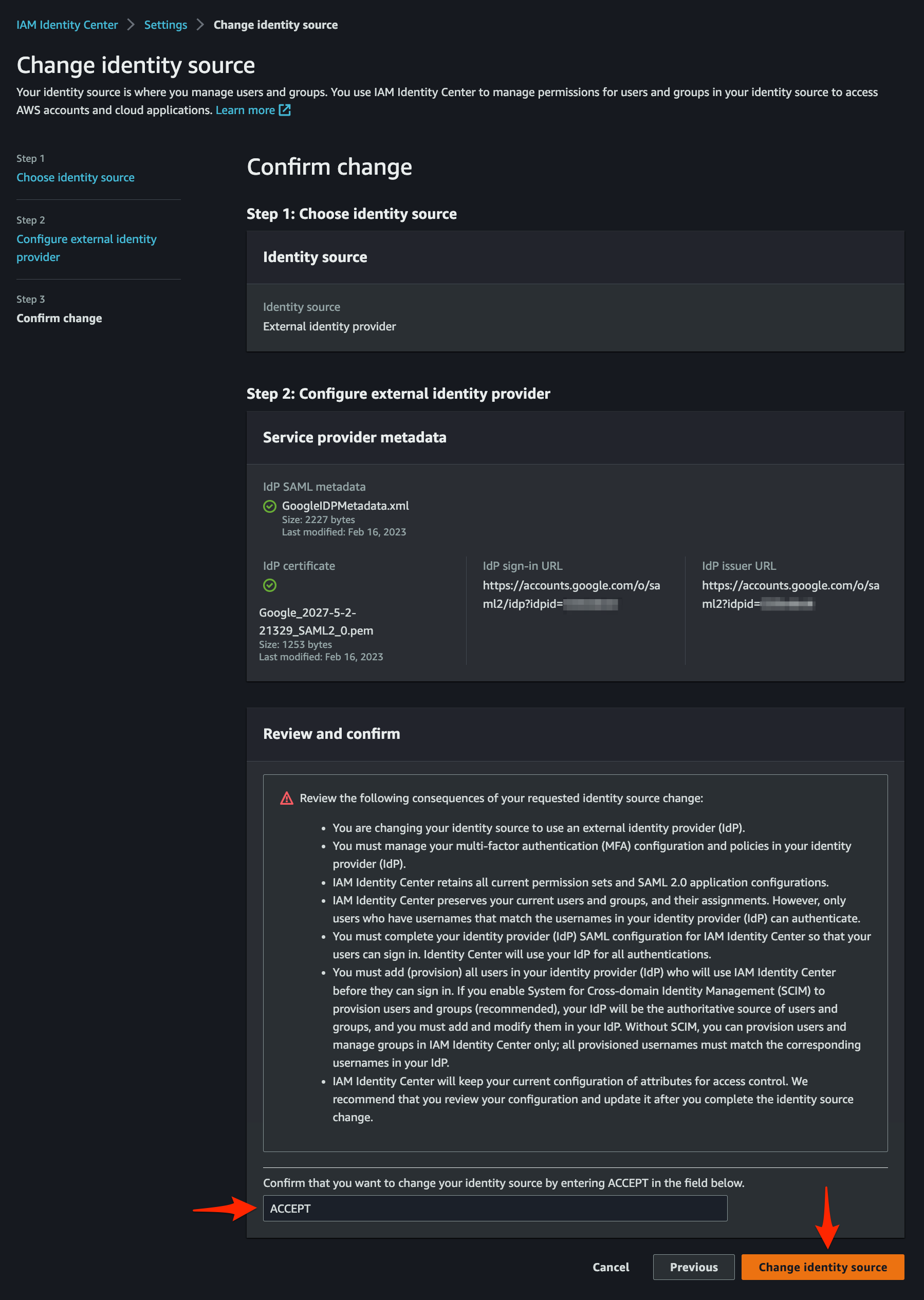Go to Settings breadcrumb link
The height and width of the screenshot is (1300, 924).
tap(165, 25)
